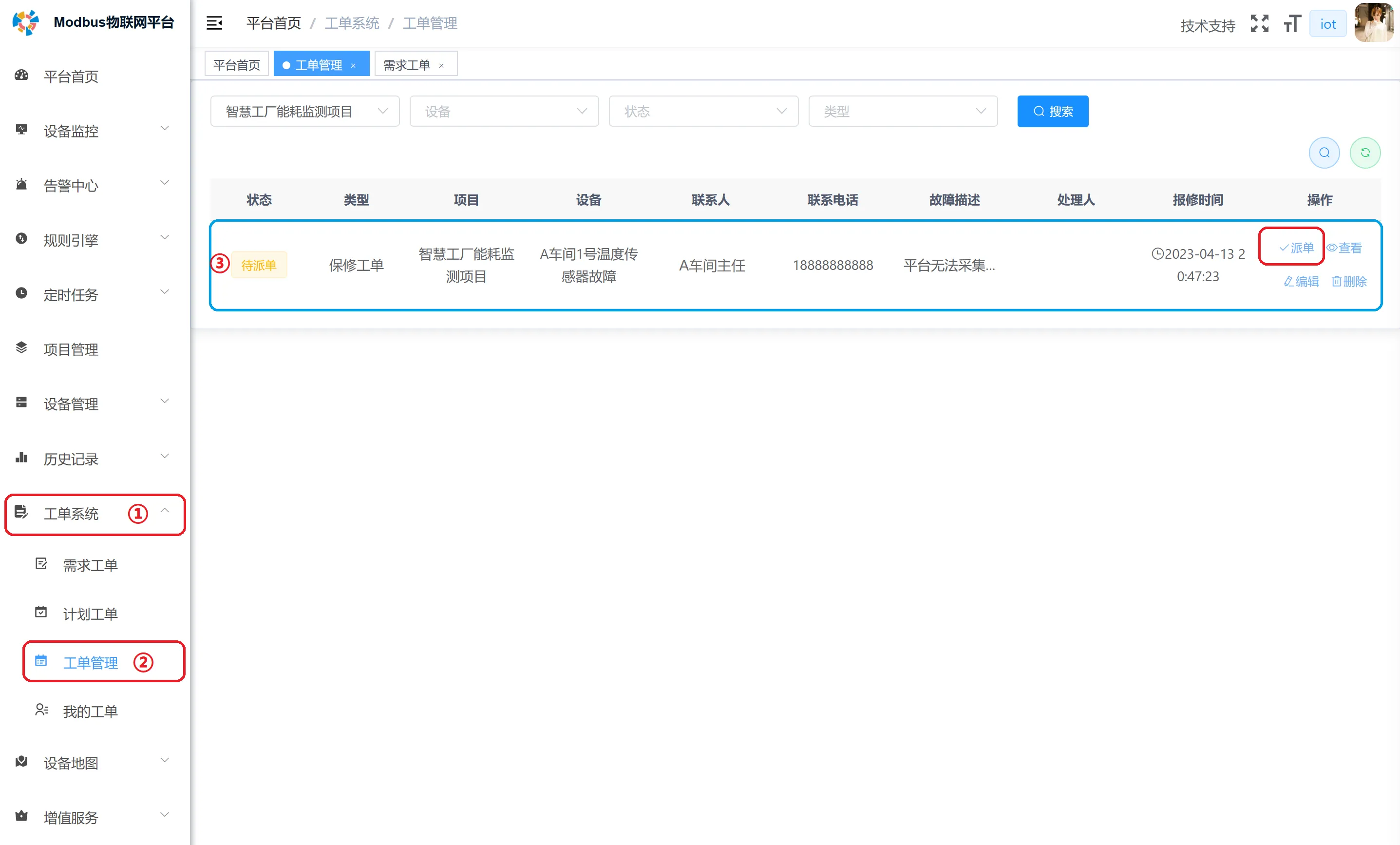
Task: Switch to the 平台首页 tab
Action: tap(236, 64)
